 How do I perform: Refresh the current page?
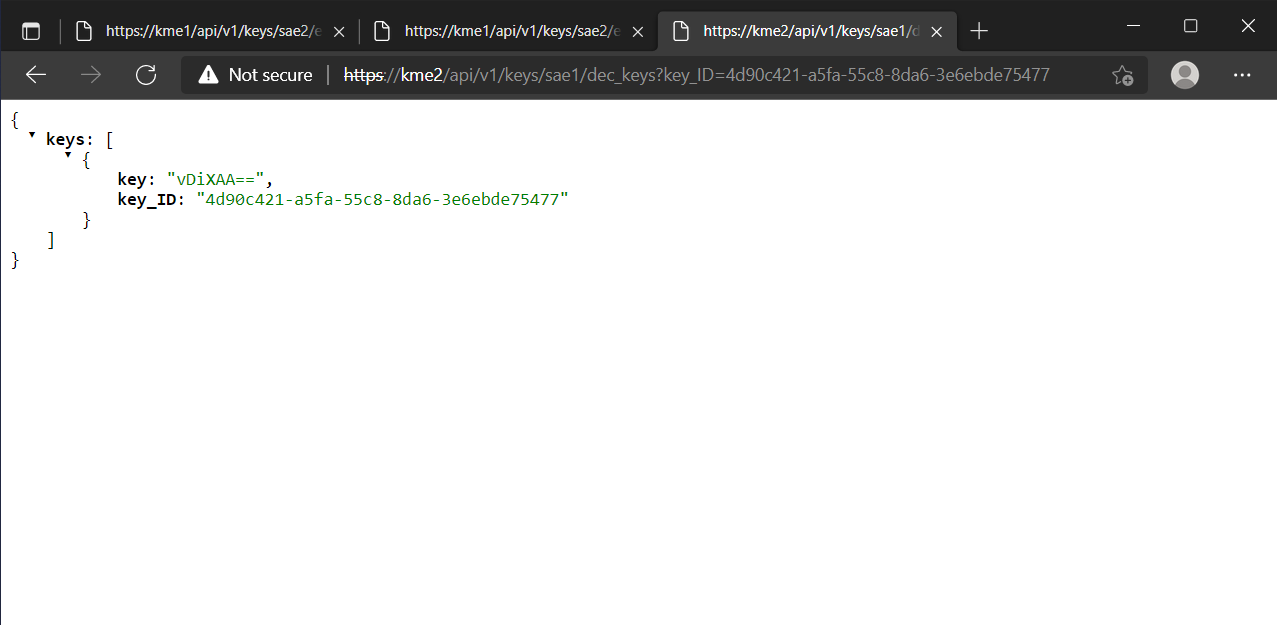click(x=146, y=75)
